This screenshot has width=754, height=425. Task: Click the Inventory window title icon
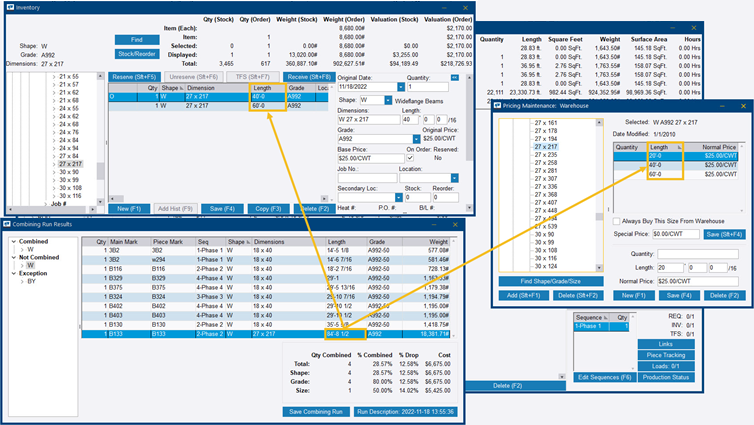pos(7,6)
